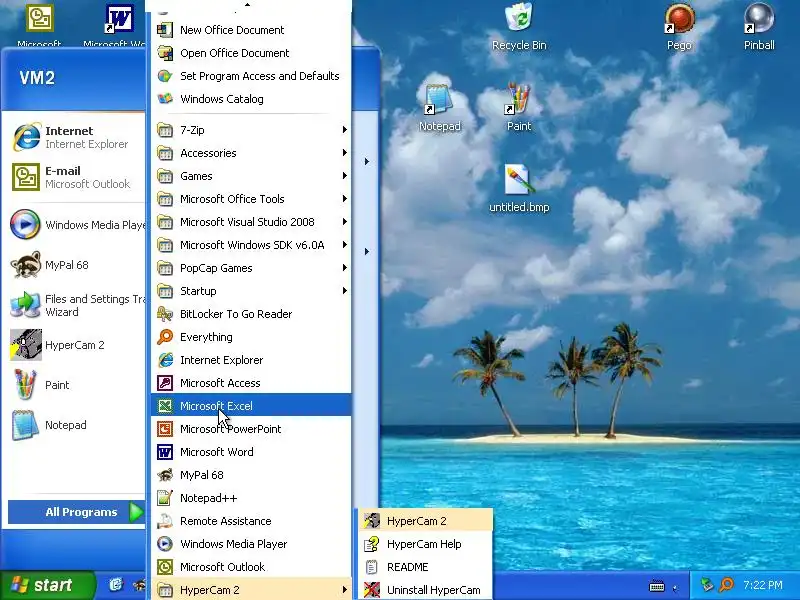This screenshot has width=800, height=600.
Task: Click the Internet Explorer quick launch icon
Action: (x=116, y=585)
